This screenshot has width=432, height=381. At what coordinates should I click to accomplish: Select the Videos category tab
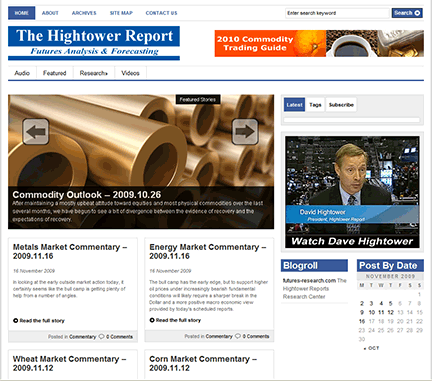tap(130, 73)
